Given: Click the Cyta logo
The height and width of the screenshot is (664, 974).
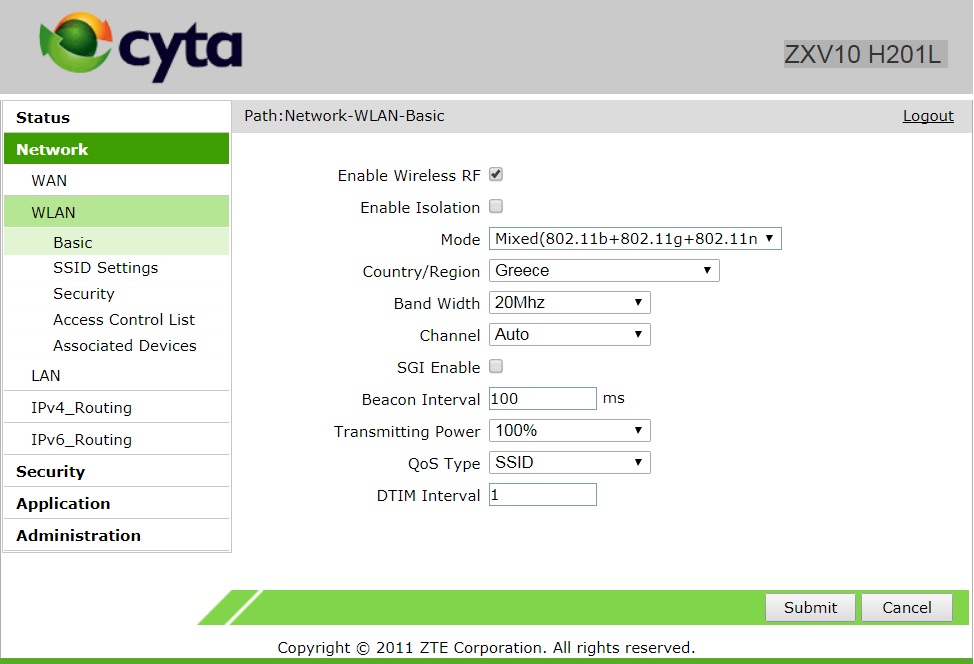Looking at the screenshot, I should pyautogui.click(x=140, y=47).
